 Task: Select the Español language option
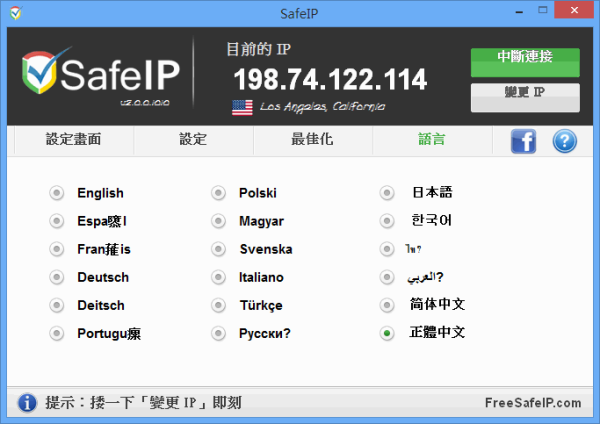coord(57,221)
